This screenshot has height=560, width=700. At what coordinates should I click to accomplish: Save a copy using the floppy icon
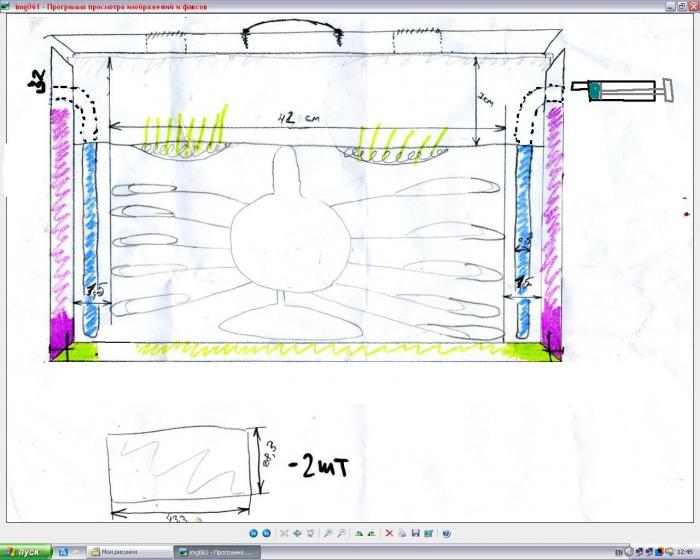pyautogui.click(x=415, y=533)
